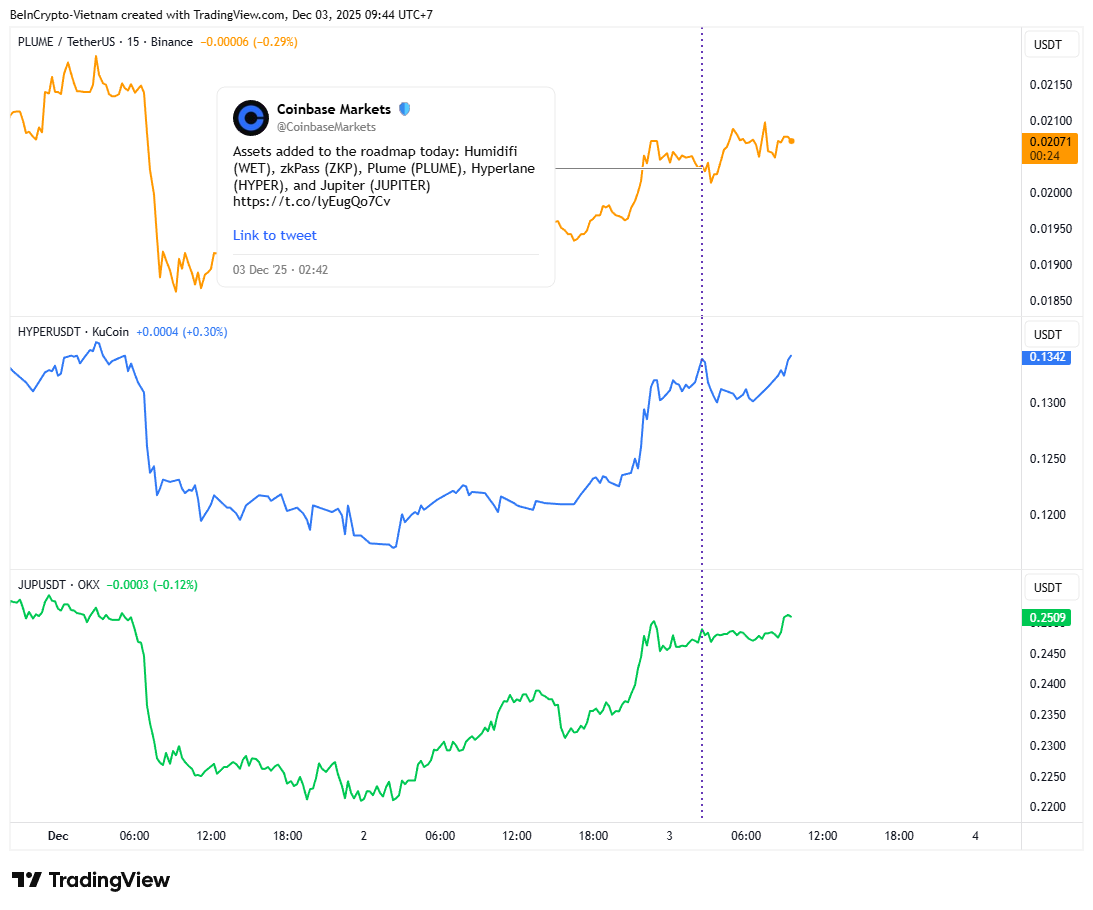Click the orange dot ending the PLUME line

click(791, 141)
